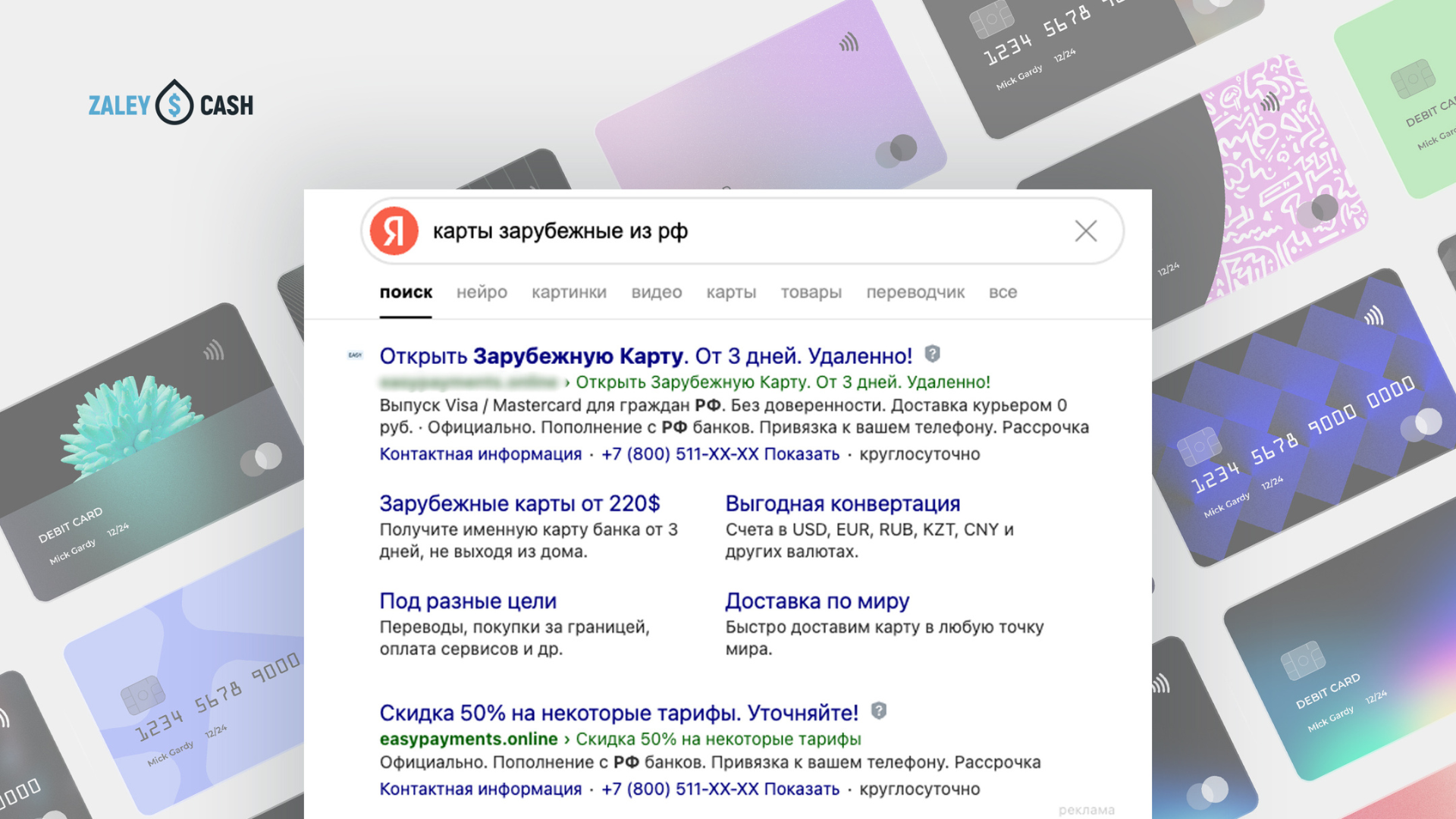Go to the товары tab
The image size is (1456, 819).
(811, 292)
